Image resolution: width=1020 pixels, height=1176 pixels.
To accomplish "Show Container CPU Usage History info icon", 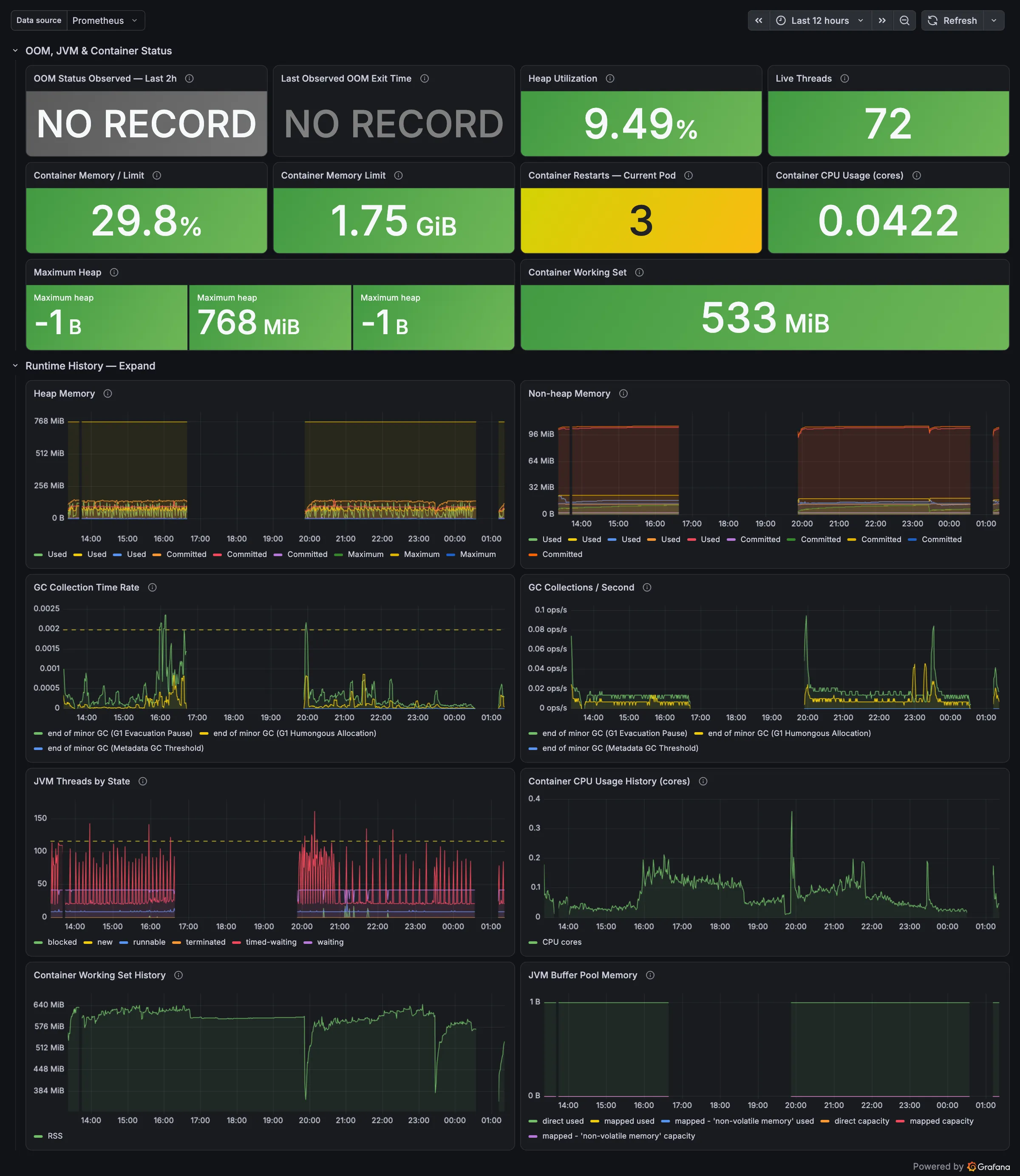I will (703, 781).
